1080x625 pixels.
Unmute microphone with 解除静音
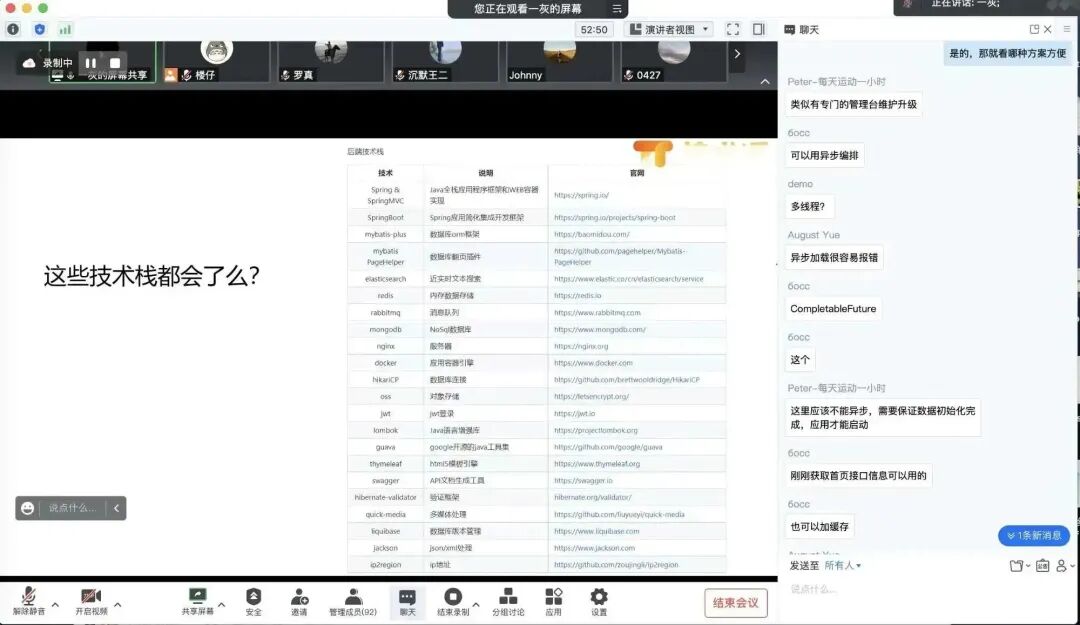[x=29, y=602]
